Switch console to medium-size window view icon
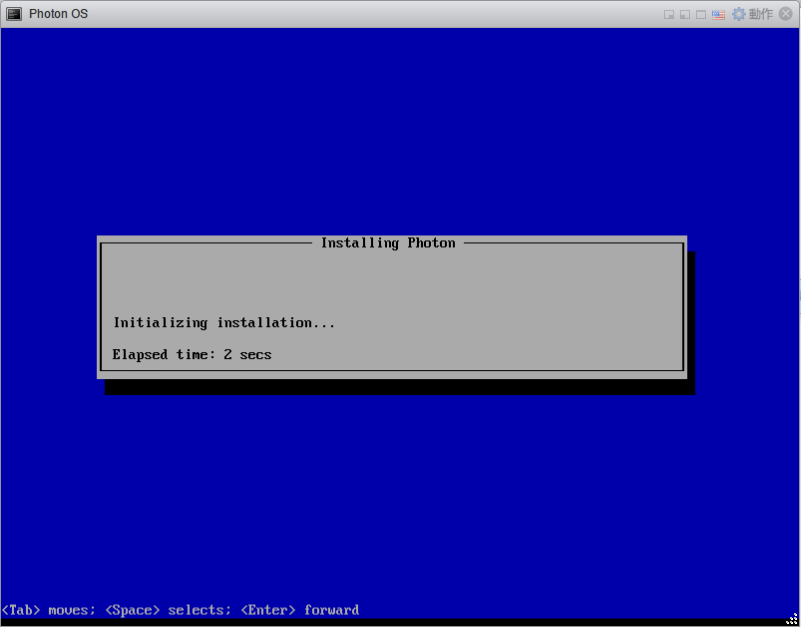 685,14
